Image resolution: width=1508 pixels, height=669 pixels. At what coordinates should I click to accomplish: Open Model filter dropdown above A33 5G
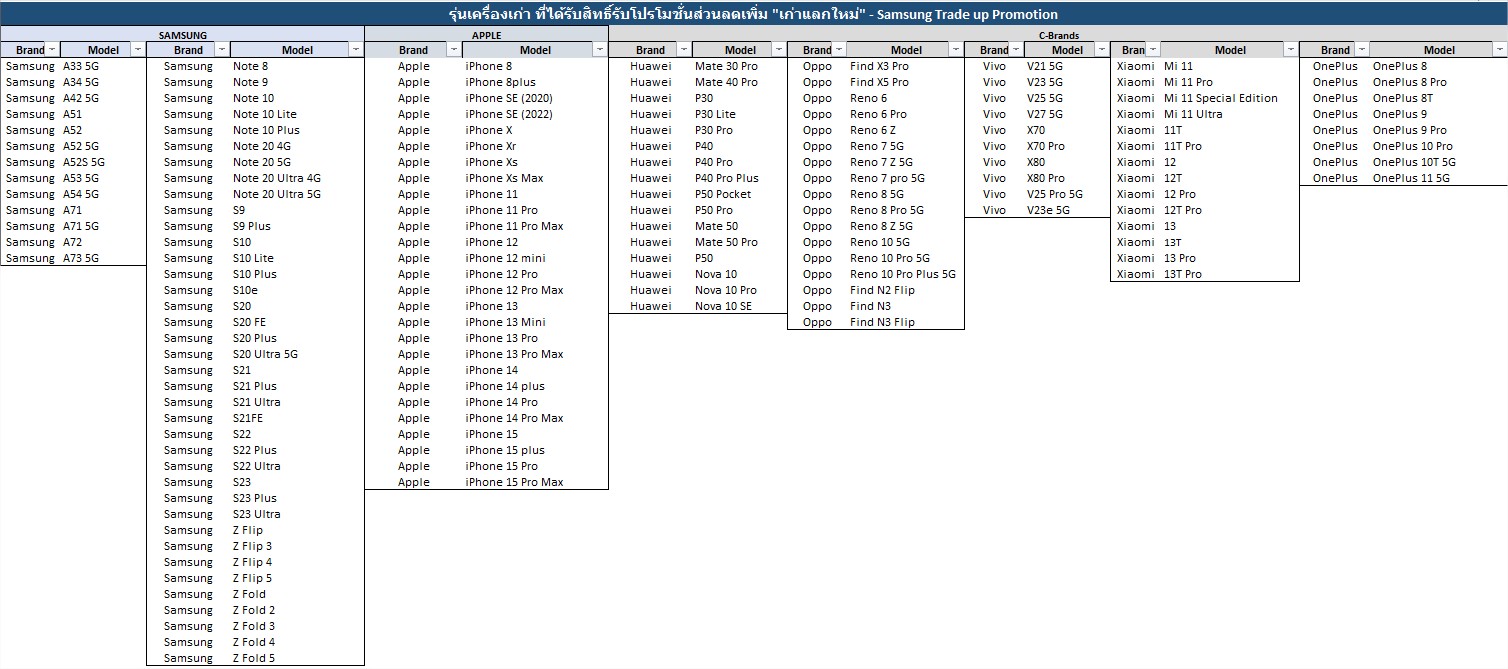[x=138, y=50]
